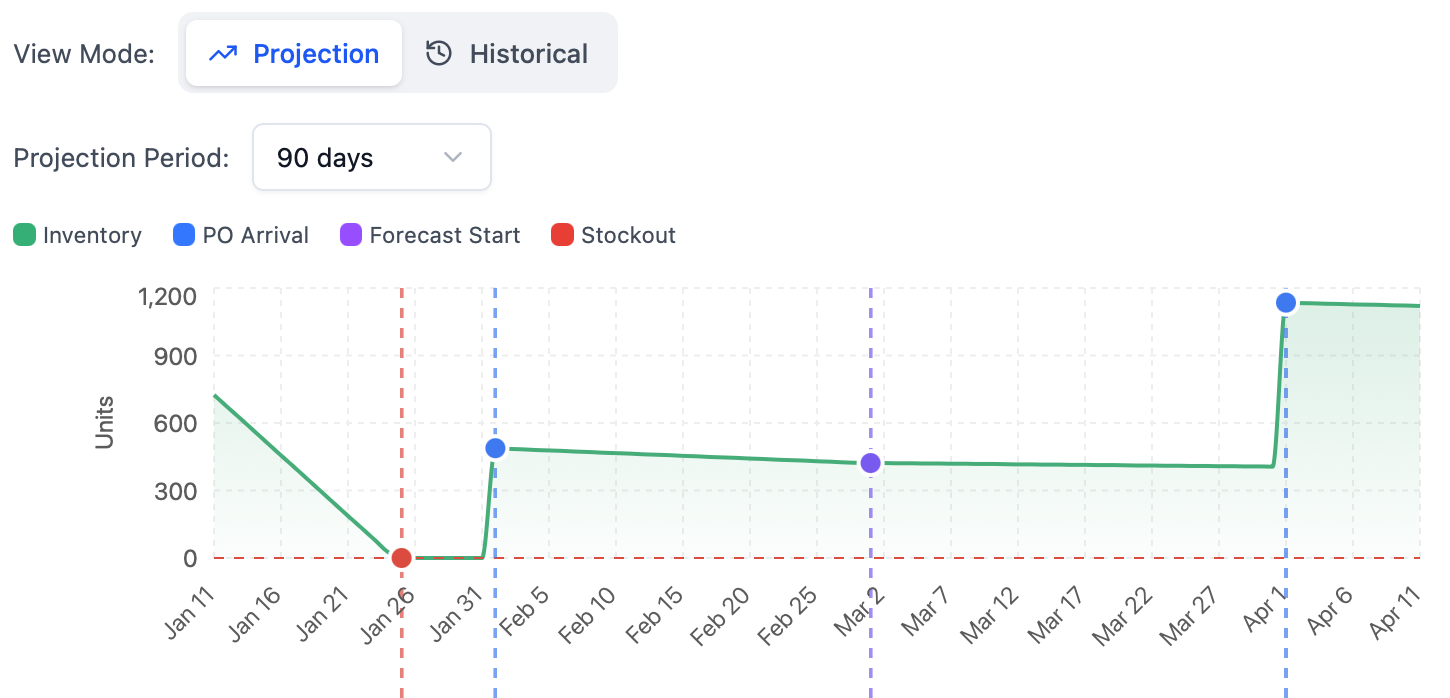Image resolution: width=1450 pixels, height=698 pixels.
Task: Click the blue PO Arrival marker on Apr 1
Action: coord(1285,302)
